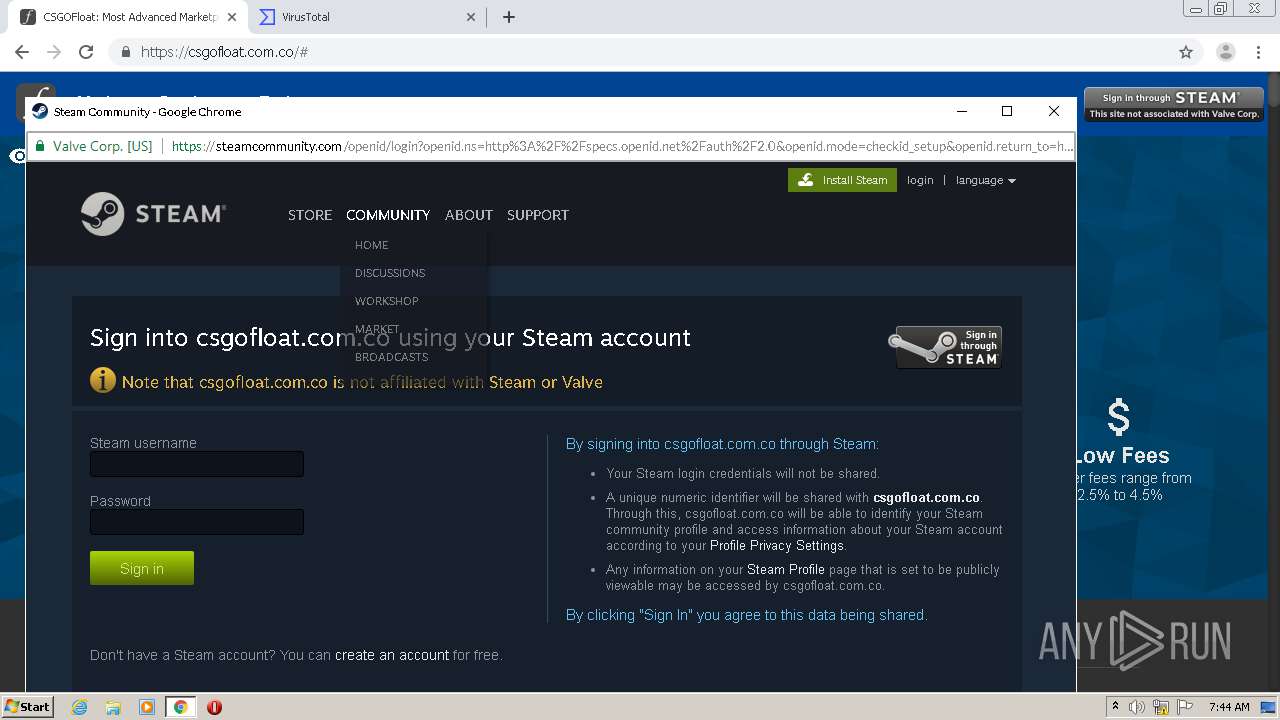Maximize the Steam Community popup window

[1007, 111]
